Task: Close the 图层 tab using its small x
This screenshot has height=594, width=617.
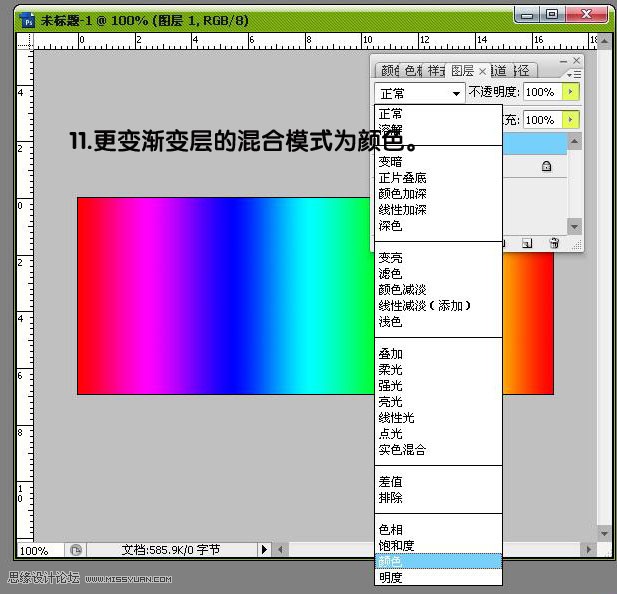Action: click(x=482, y=72)
